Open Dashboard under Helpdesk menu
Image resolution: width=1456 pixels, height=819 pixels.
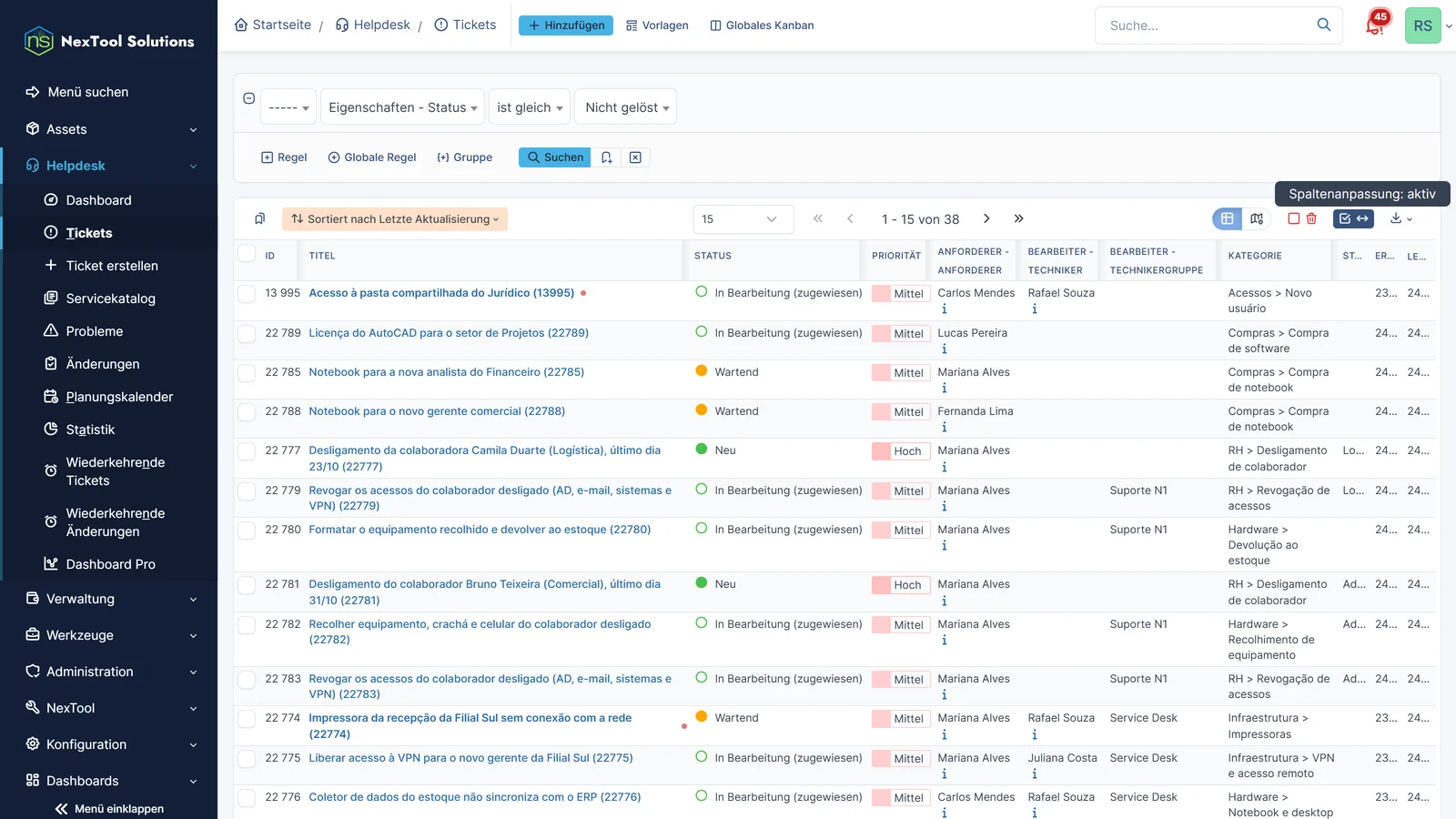pos(98,200)
